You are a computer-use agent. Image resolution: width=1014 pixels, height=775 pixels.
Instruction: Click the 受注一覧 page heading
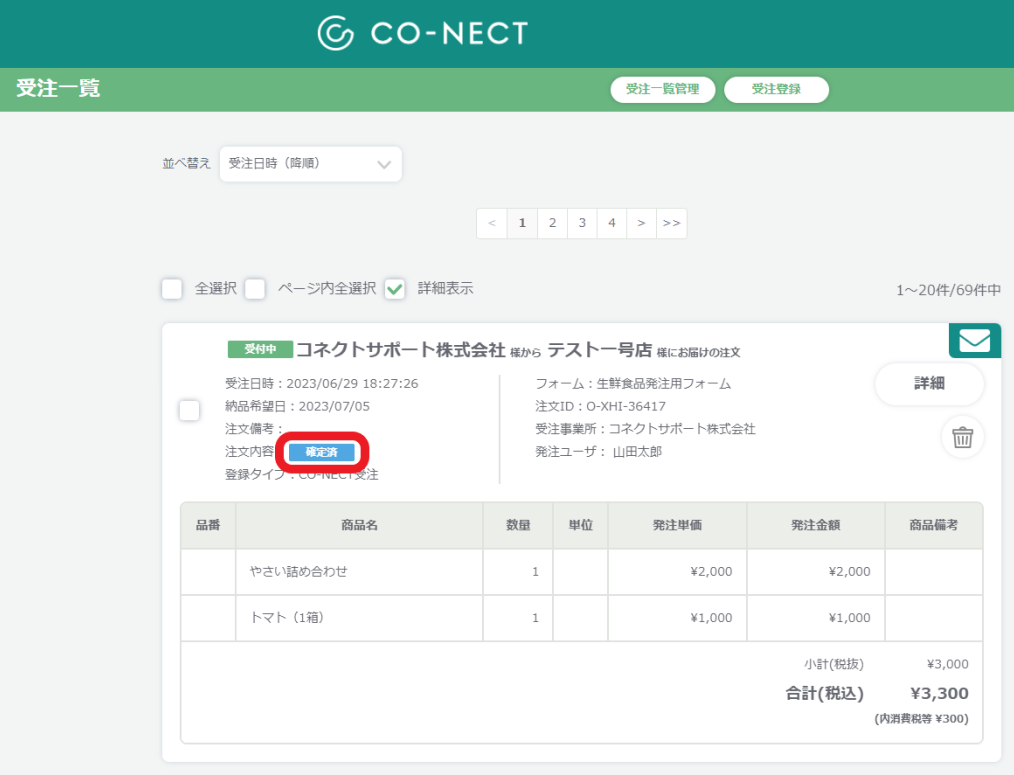[58, 88]
